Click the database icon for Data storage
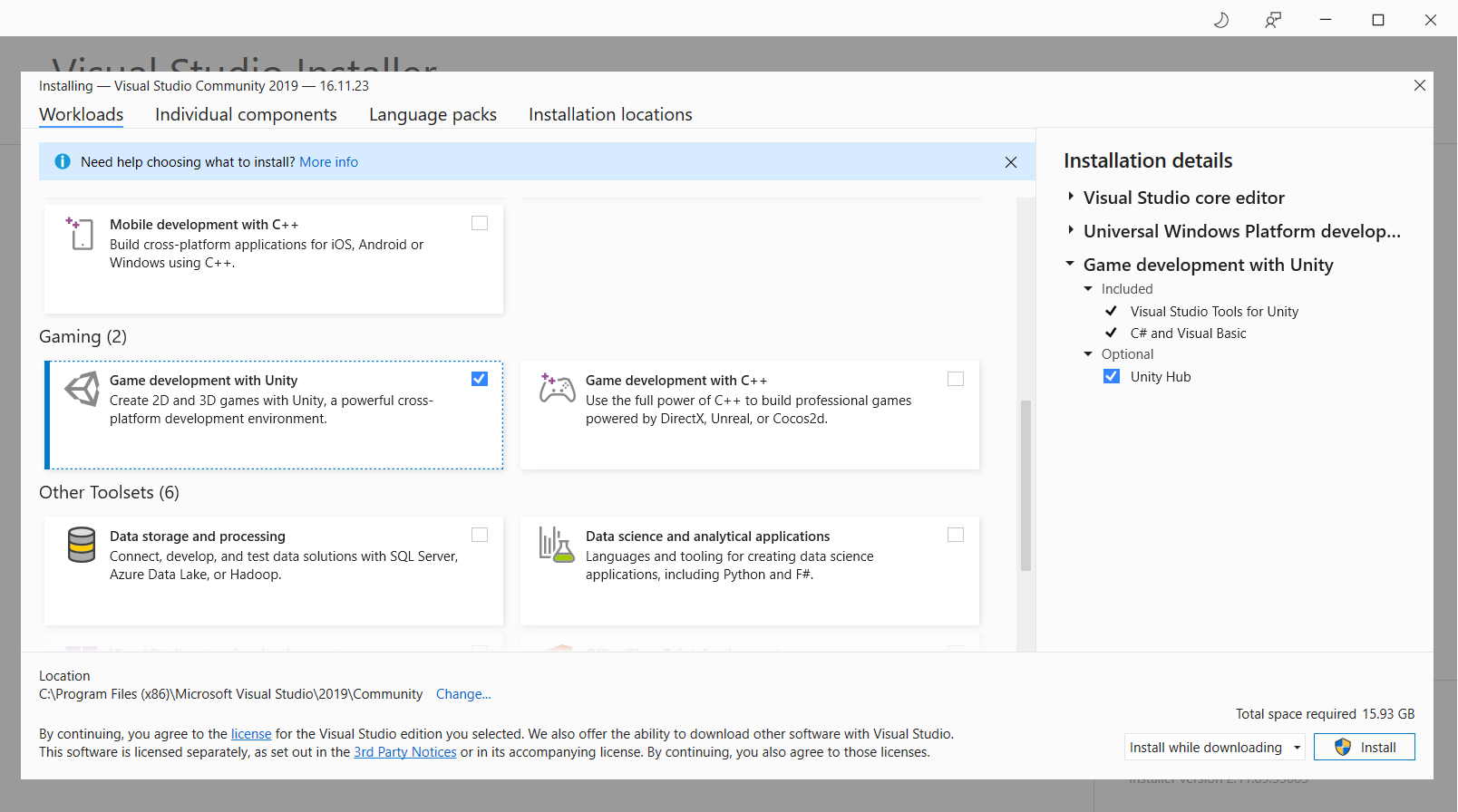 [x=82, y=545]
